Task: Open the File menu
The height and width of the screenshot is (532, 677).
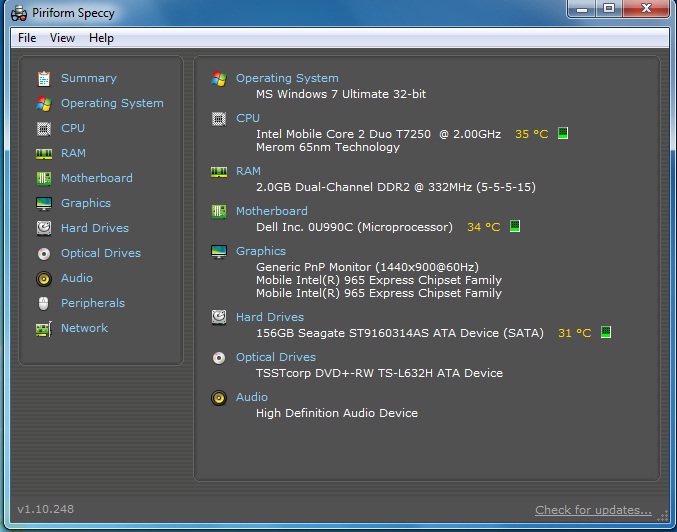Action: (x=27, y=38)
